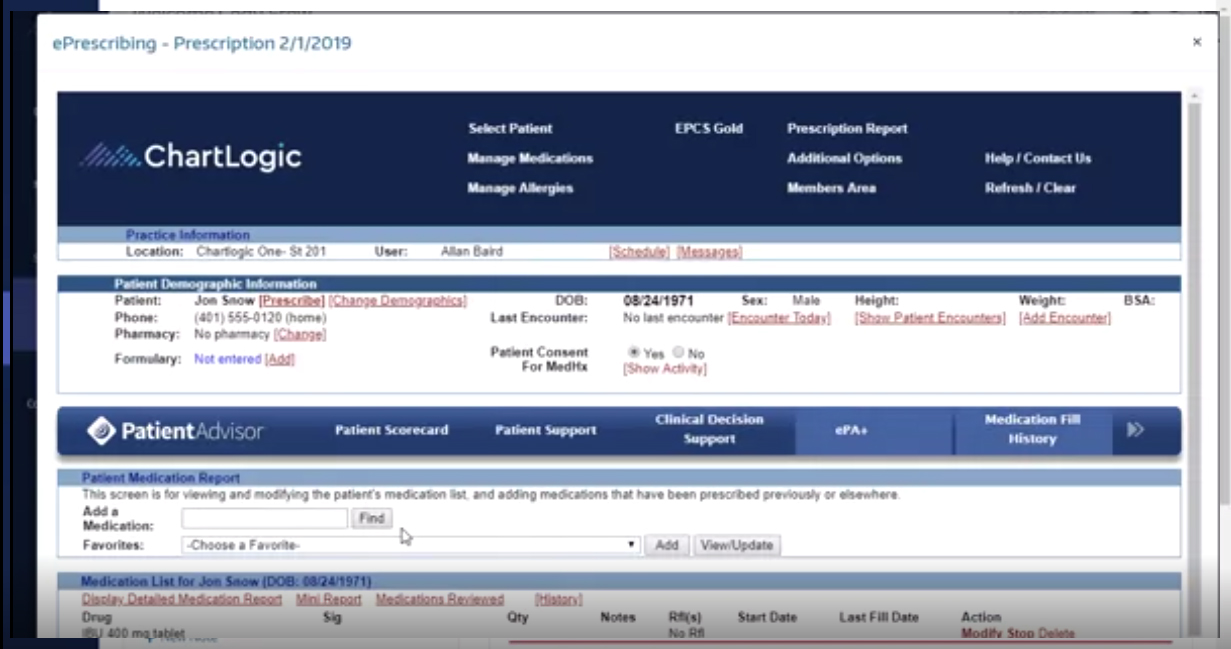1231x649 pixels.
Task: Click the user name Allan Baird
Action: [471, 252]
